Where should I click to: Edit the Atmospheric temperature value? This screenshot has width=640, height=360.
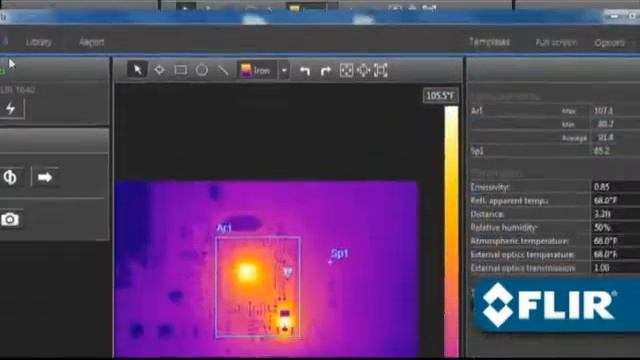tap(616, 241)
